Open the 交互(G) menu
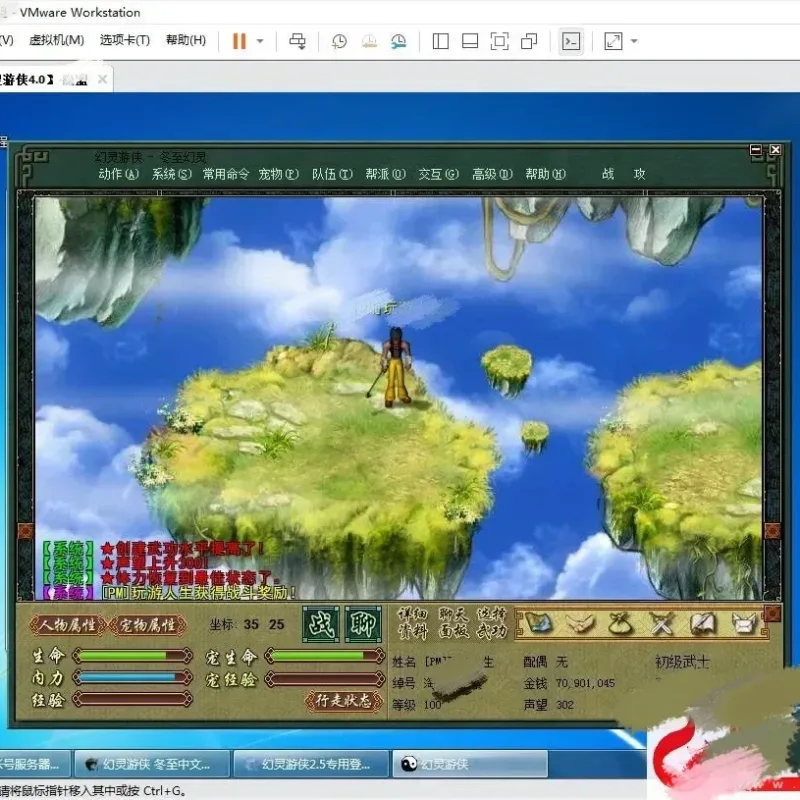 tap(439, 174)
